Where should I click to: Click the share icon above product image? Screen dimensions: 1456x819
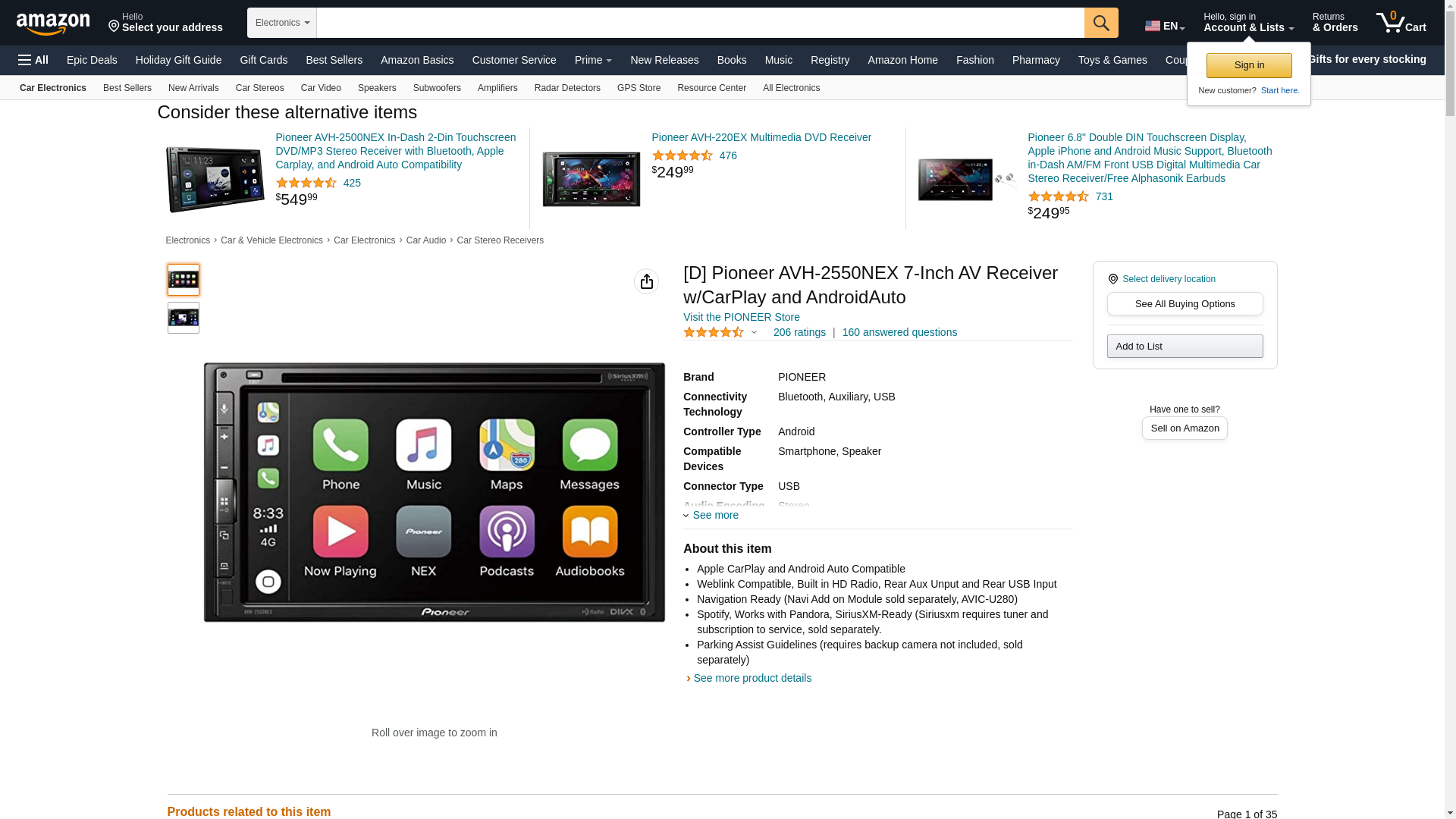tap(646, 281)
